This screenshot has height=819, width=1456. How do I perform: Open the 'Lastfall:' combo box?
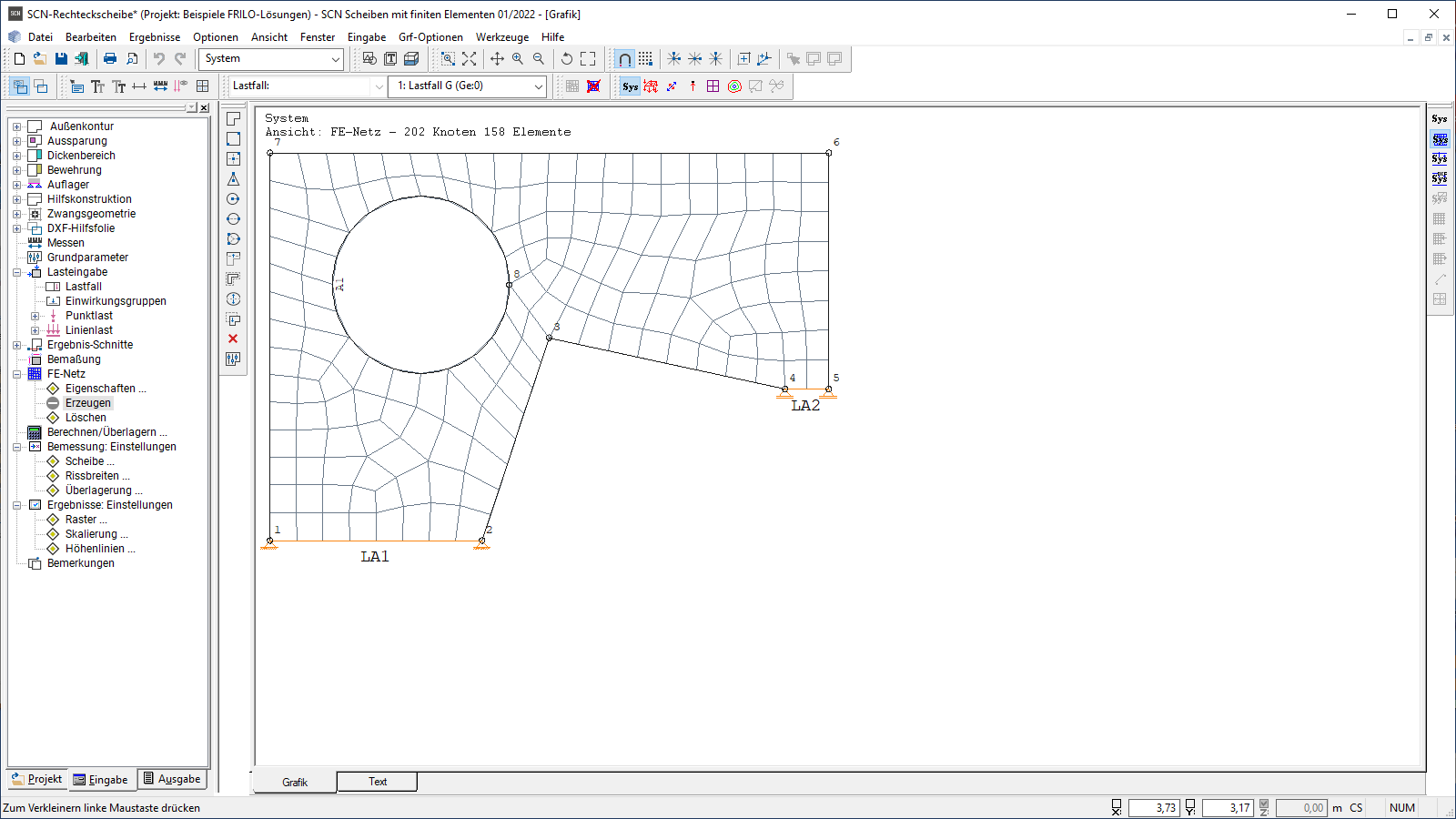(307, 86)
